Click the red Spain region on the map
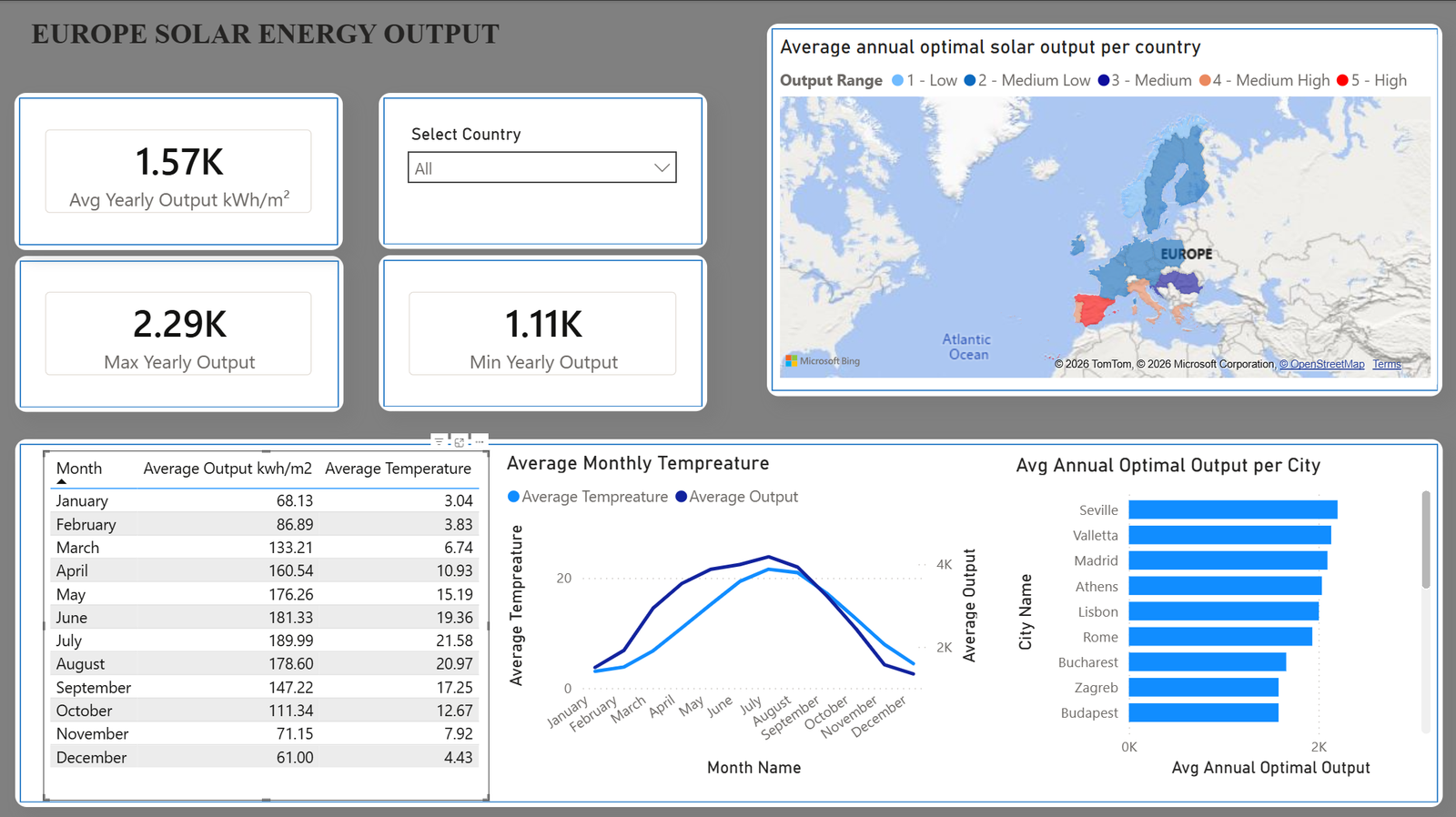Viewport: 1456px width, 817px height. [x=1095, y=310]
